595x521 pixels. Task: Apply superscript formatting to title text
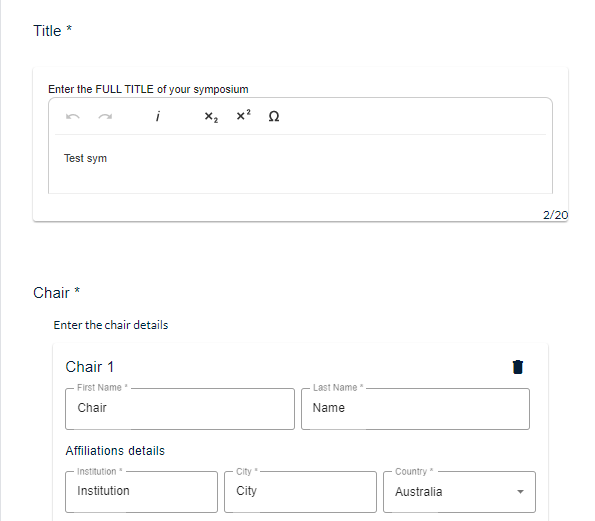[243, 115]
